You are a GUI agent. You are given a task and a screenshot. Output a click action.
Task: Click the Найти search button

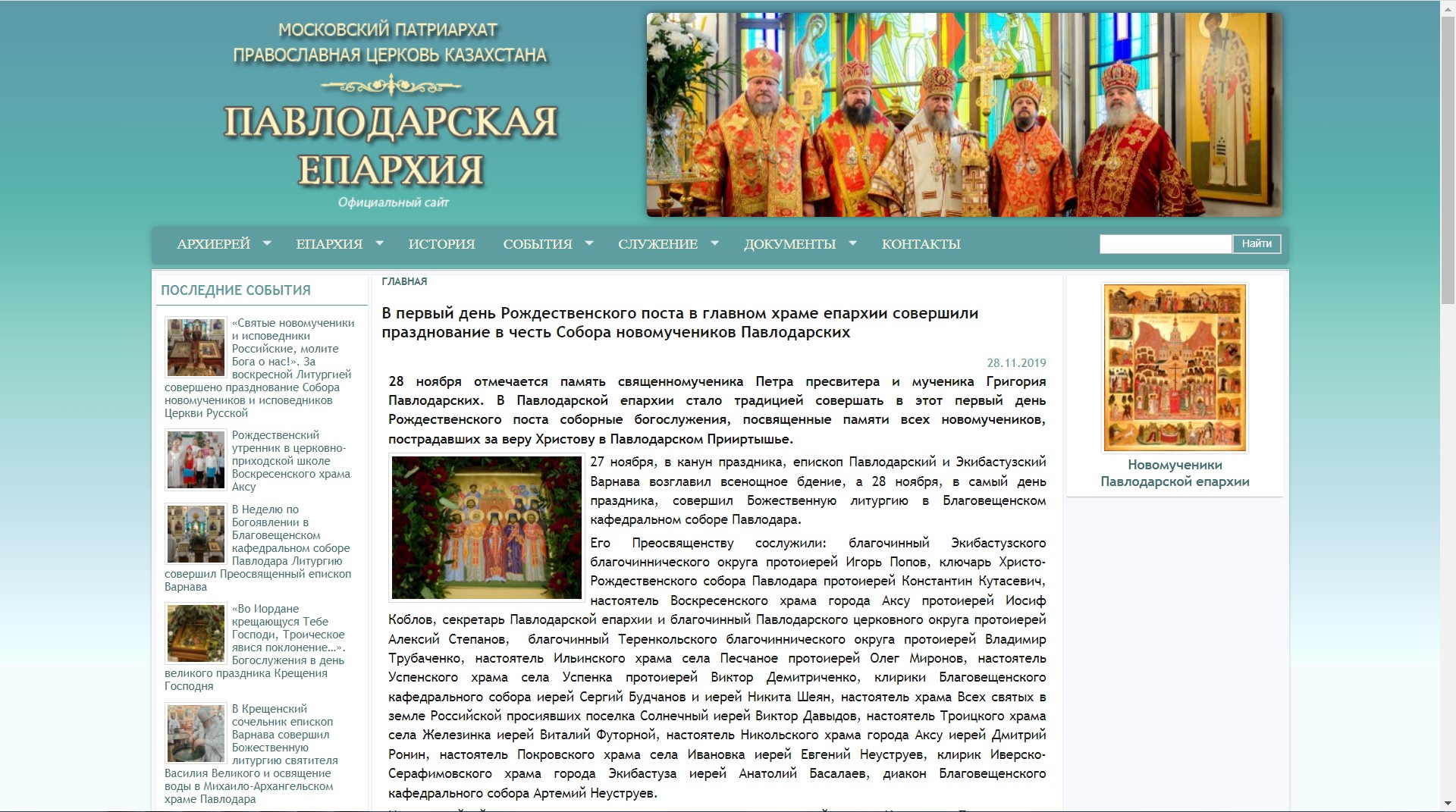click(1257, 244)
